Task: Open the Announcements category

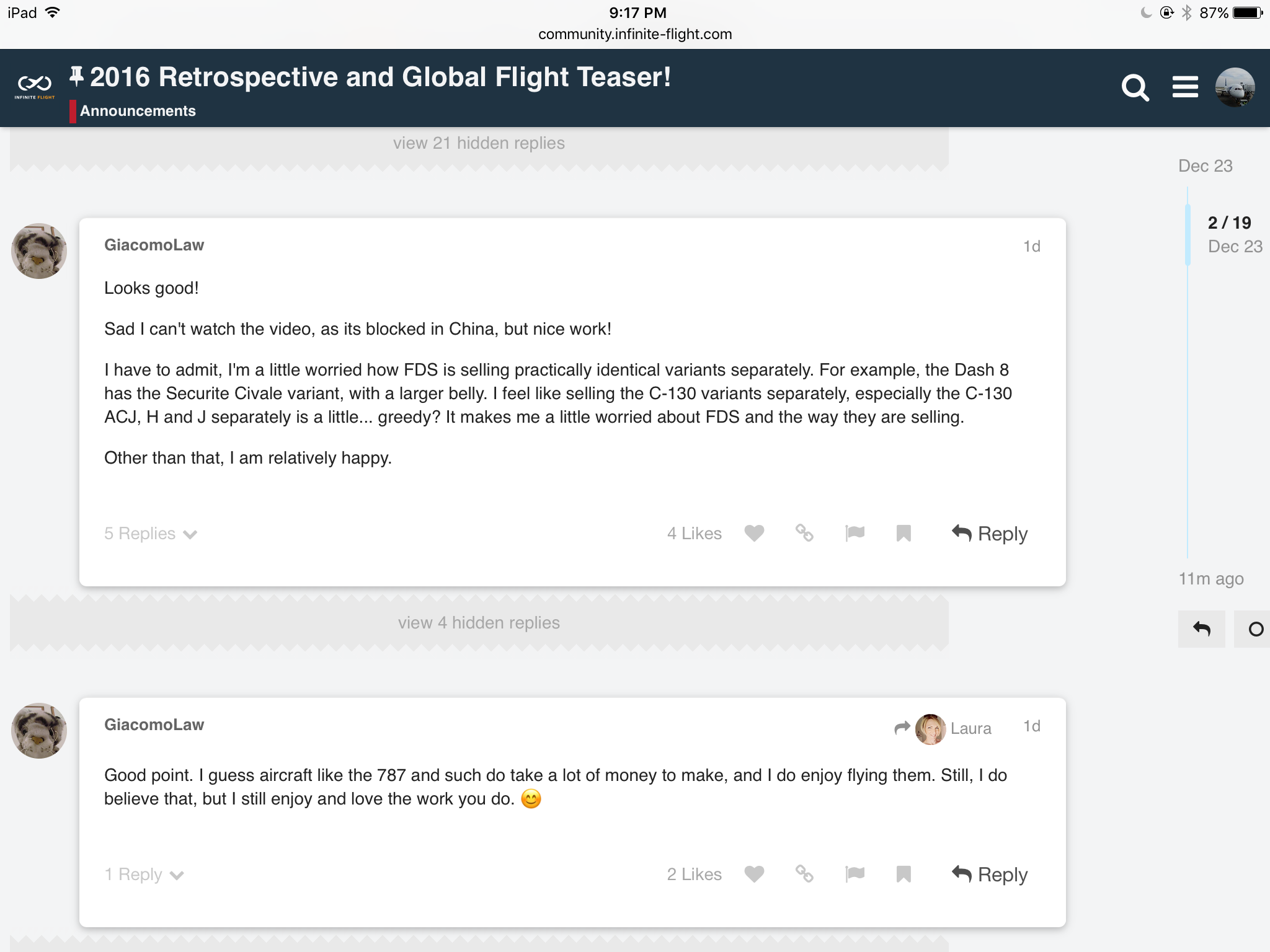Action: coord(138,111)
